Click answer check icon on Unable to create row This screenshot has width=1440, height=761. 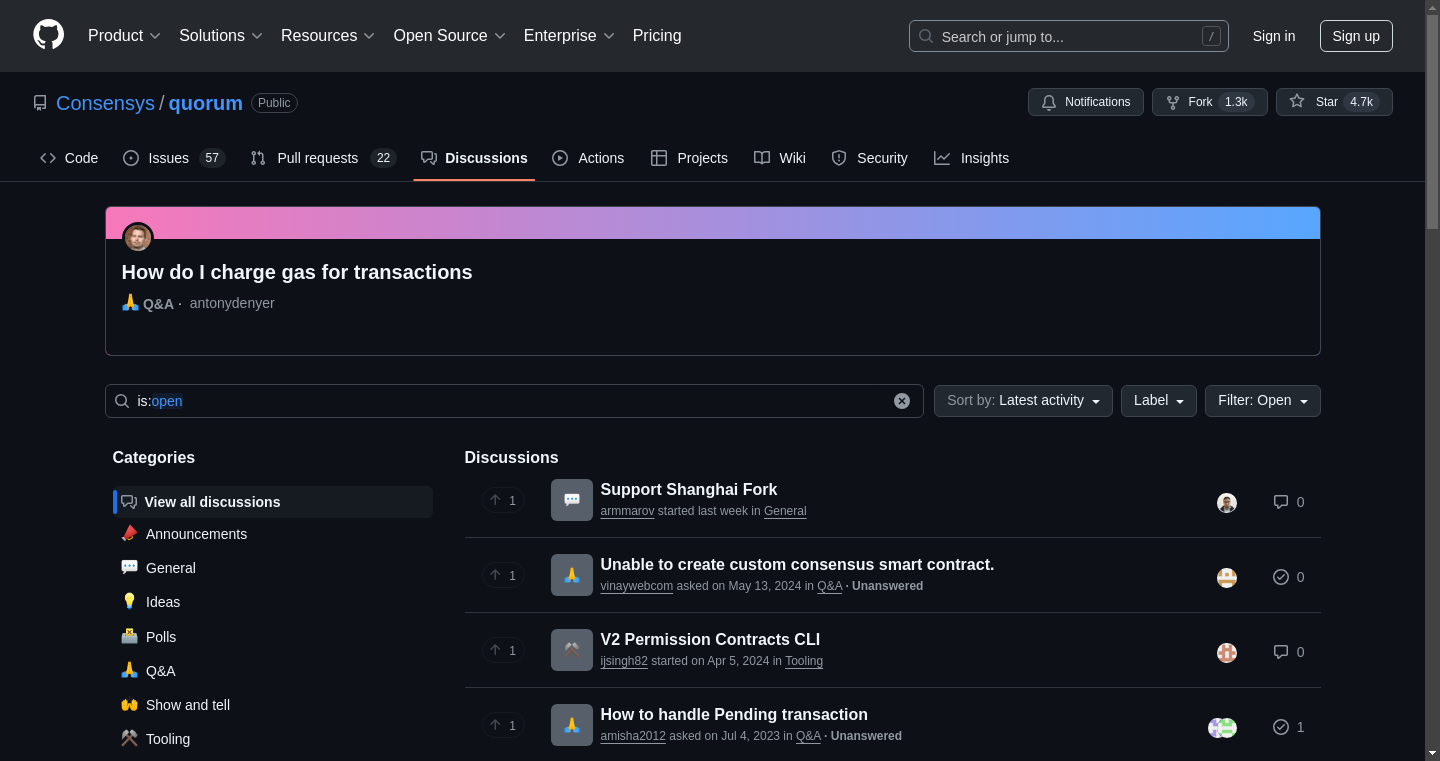pyautogui.click(x=1281, y=577)
